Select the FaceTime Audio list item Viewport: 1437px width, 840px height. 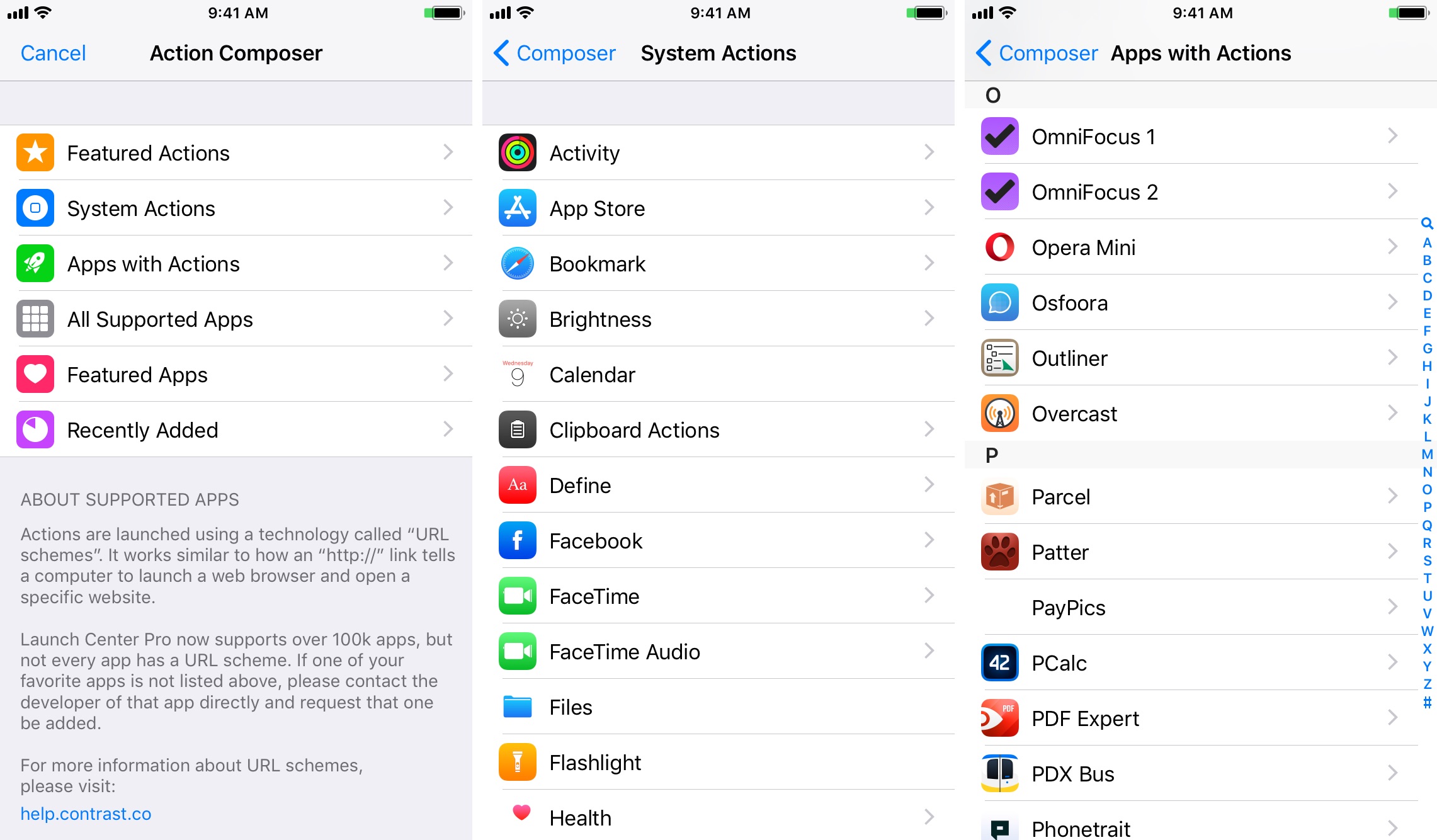click(x=718, y=651)
